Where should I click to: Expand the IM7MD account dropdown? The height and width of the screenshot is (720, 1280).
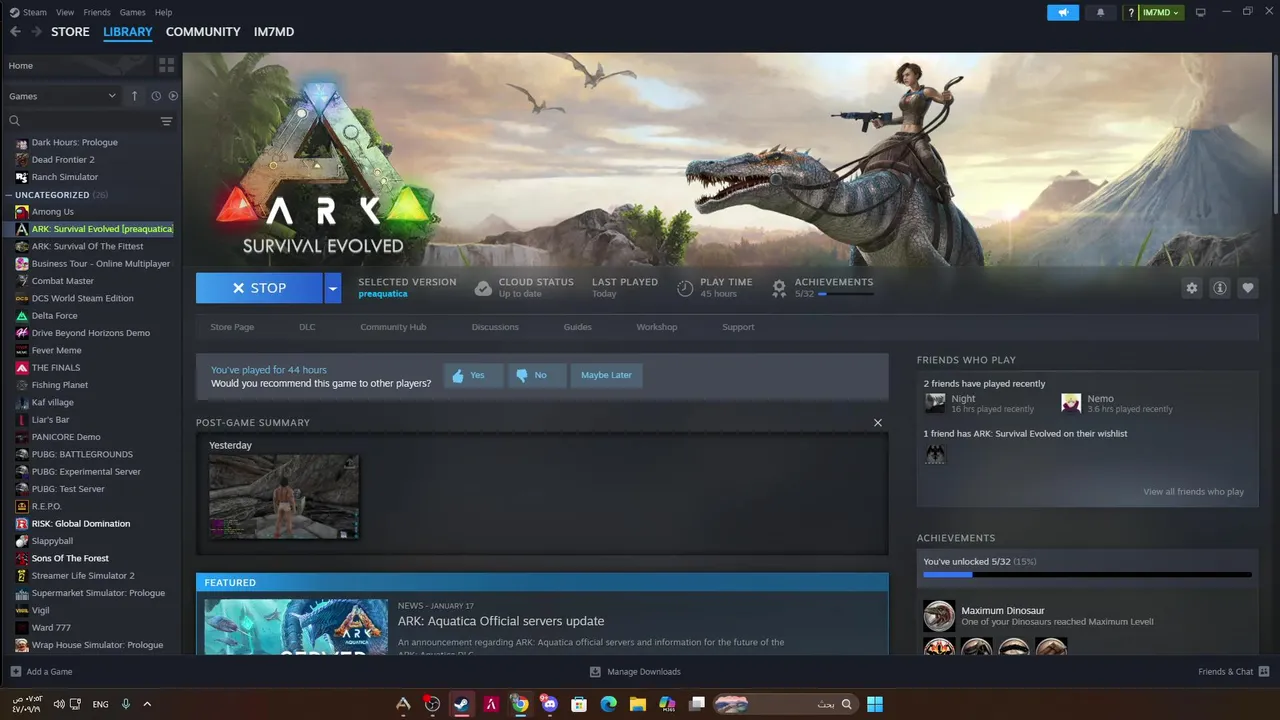[1160, 12]
